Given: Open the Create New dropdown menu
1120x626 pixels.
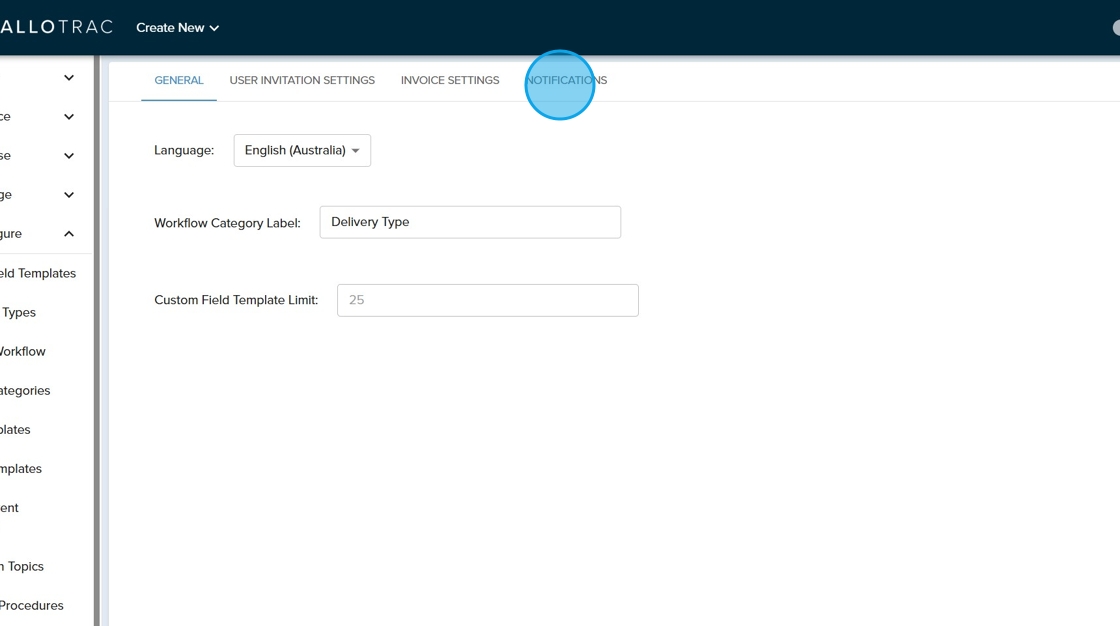Looking at the screenshot, I should (x=177, y=28).
